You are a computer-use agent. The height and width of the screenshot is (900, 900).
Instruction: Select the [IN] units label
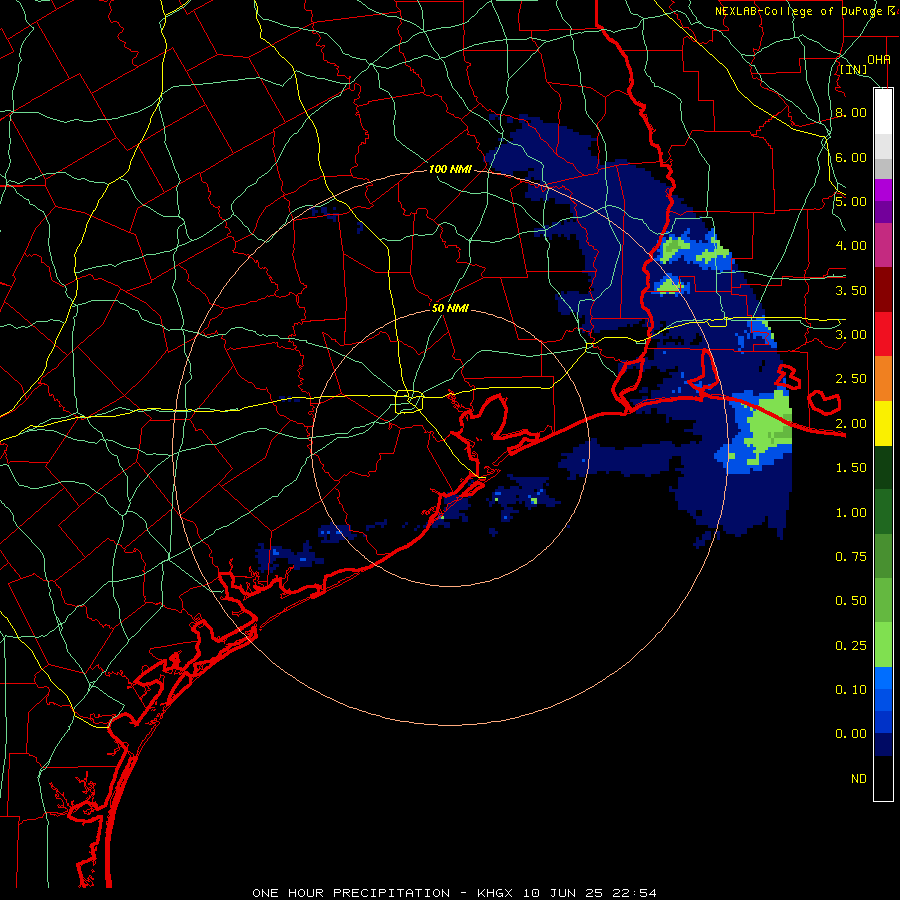click(854, 70)
